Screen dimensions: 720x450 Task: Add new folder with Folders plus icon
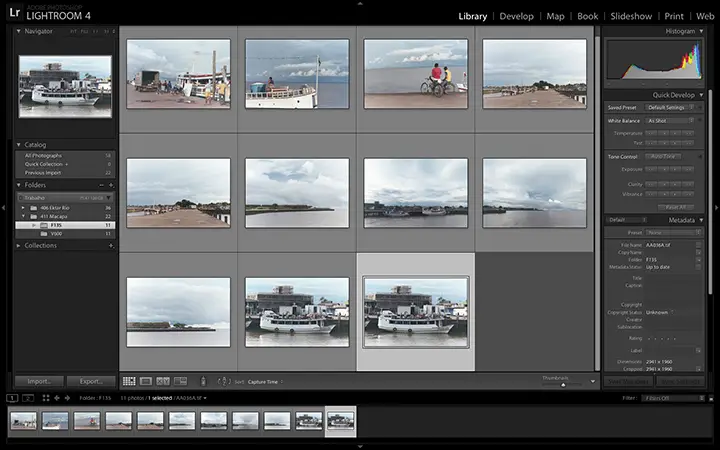tap(111, 185)
